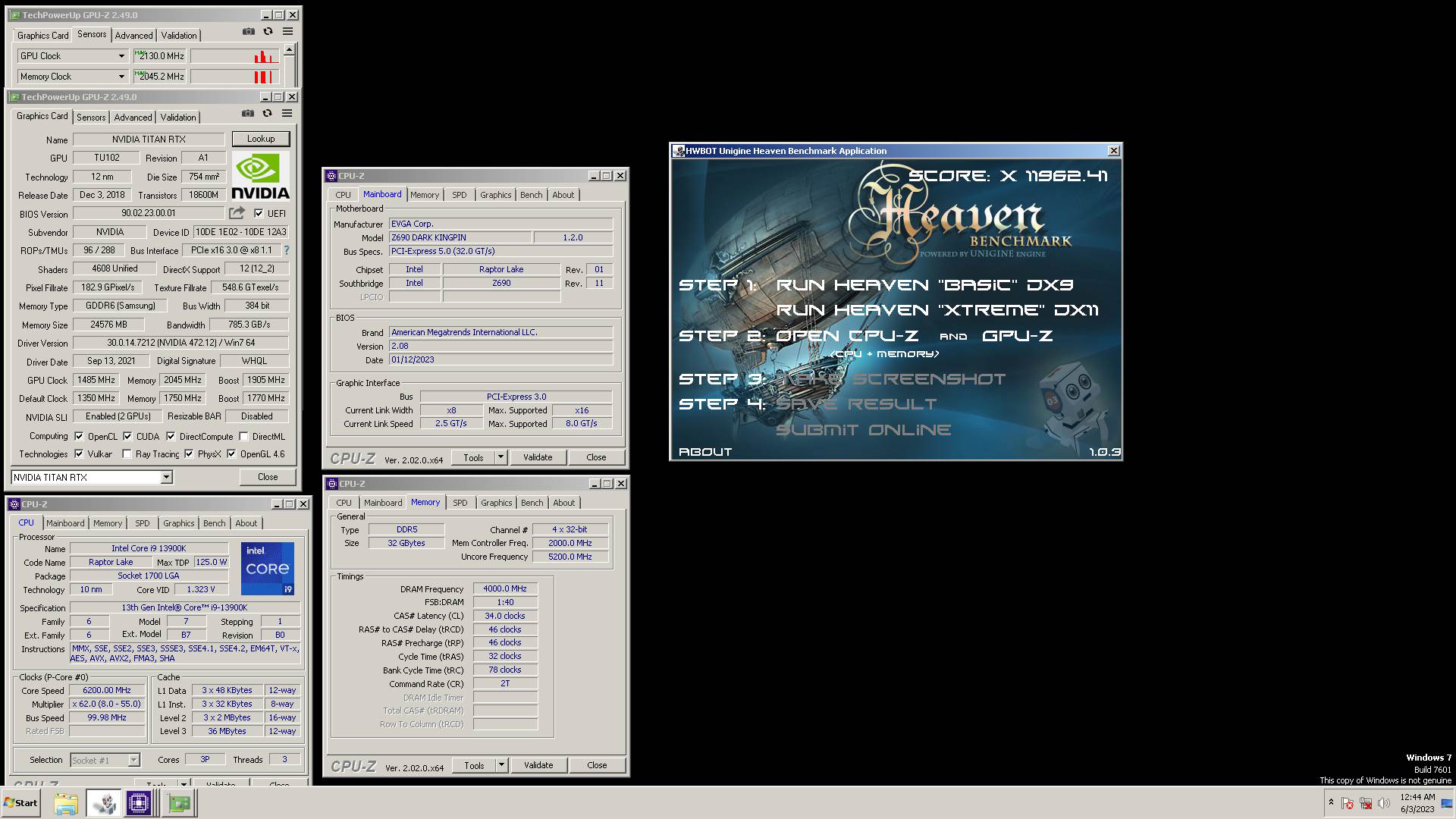The width and height of the screenshot is (1456, 819).
Task: Open the Tools dropdown arrow in CPU-Z Mainboard window
Action: [x=500, y=457]
